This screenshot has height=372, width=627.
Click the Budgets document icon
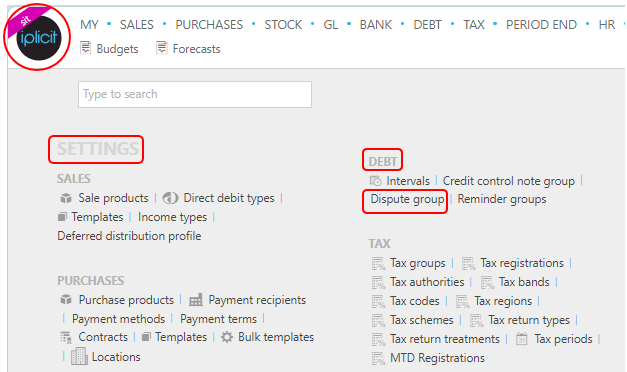85,48
